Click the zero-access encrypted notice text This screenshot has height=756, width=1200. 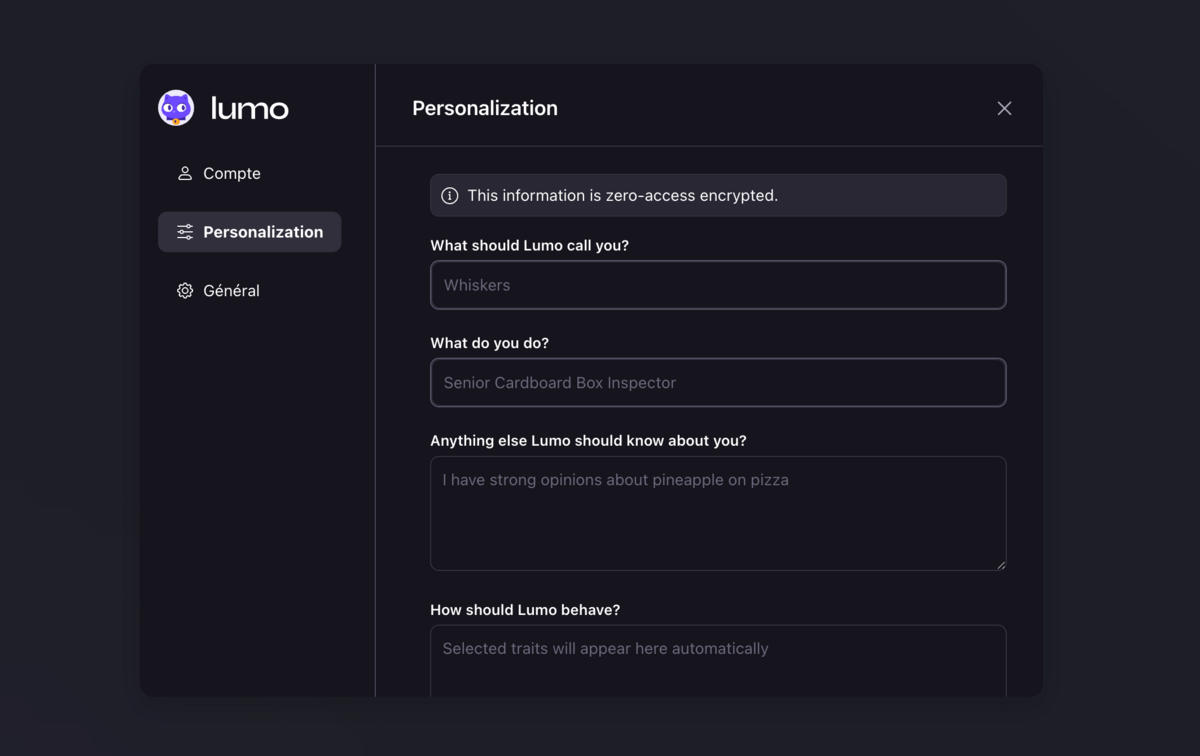(x=622, y=196)
